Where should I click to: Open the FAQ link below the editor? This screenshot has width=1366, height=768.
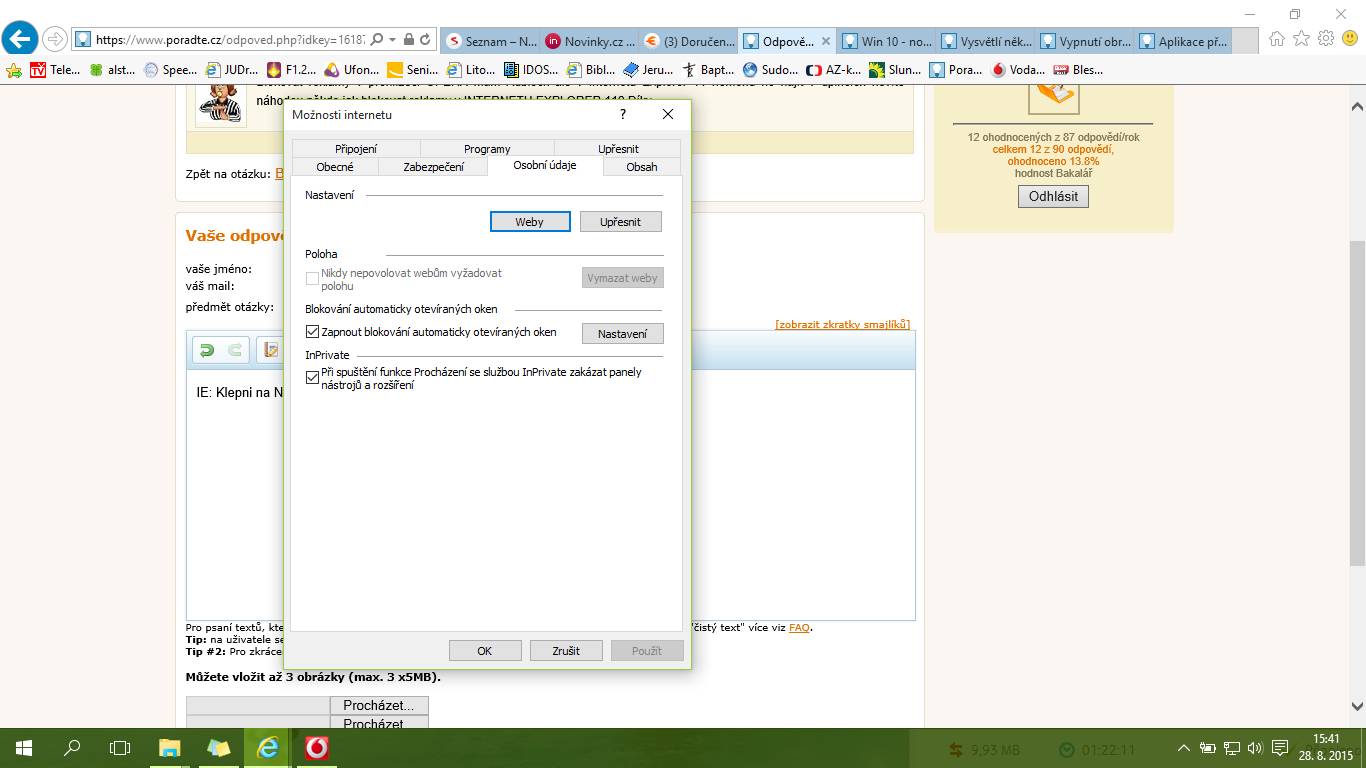coord(799,628)
